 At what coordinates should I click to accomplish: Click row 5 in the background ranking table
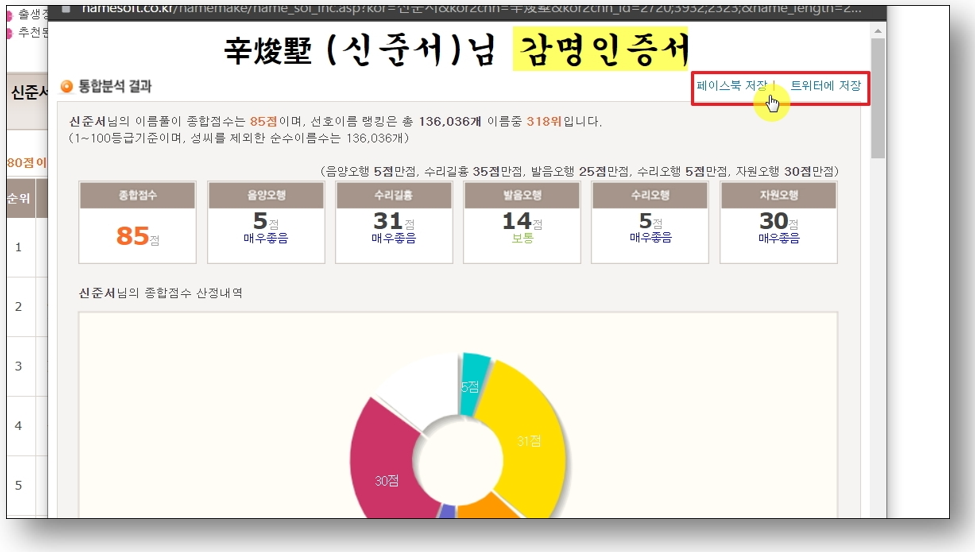27,485
